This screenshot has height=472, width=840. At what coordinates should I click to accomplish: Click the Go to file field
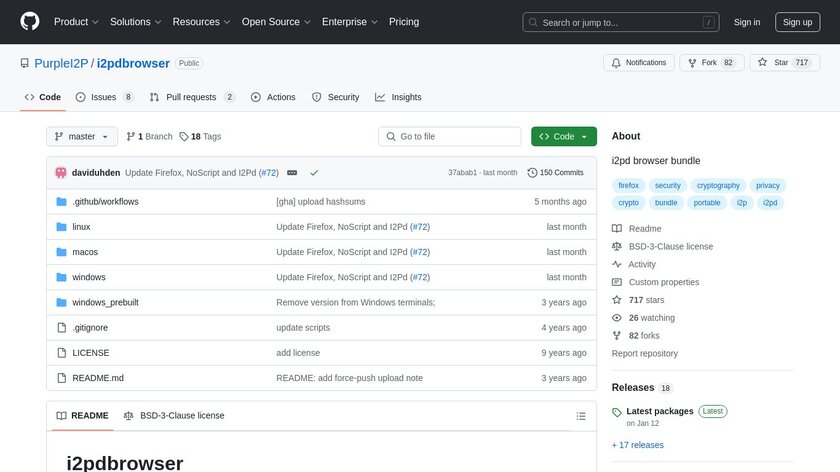tap(450, 137)
